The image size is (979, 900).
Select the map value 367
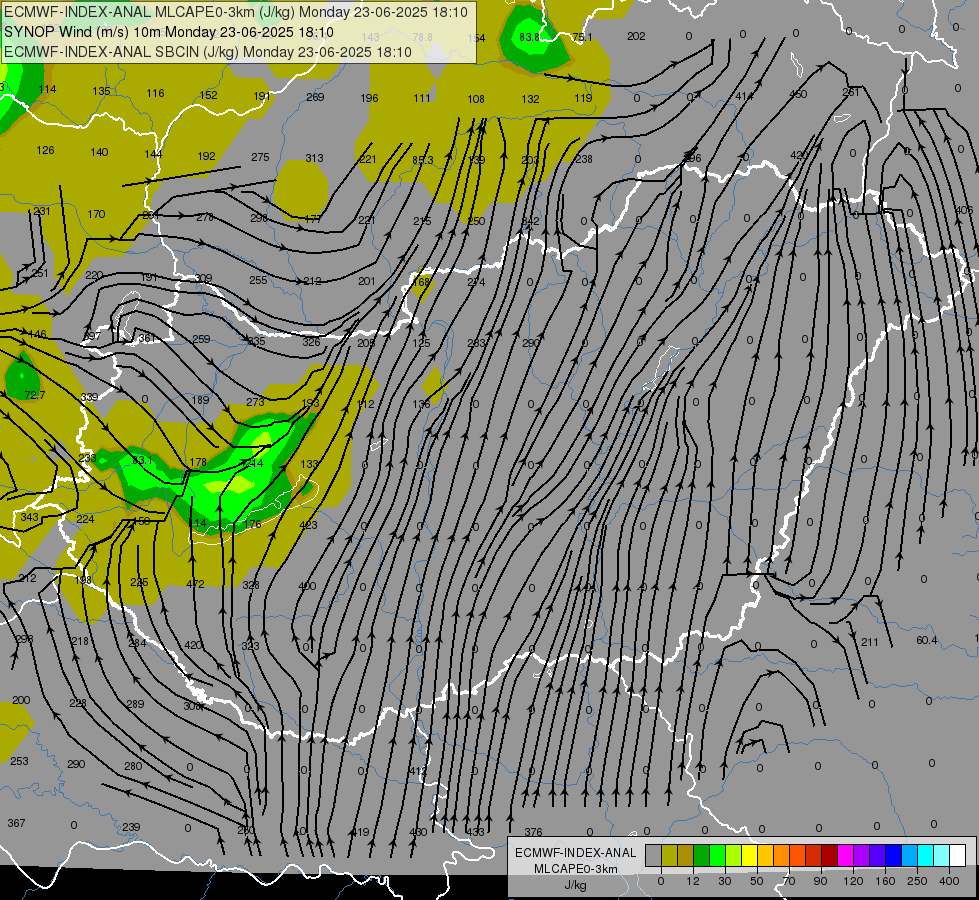coord(16,823)
